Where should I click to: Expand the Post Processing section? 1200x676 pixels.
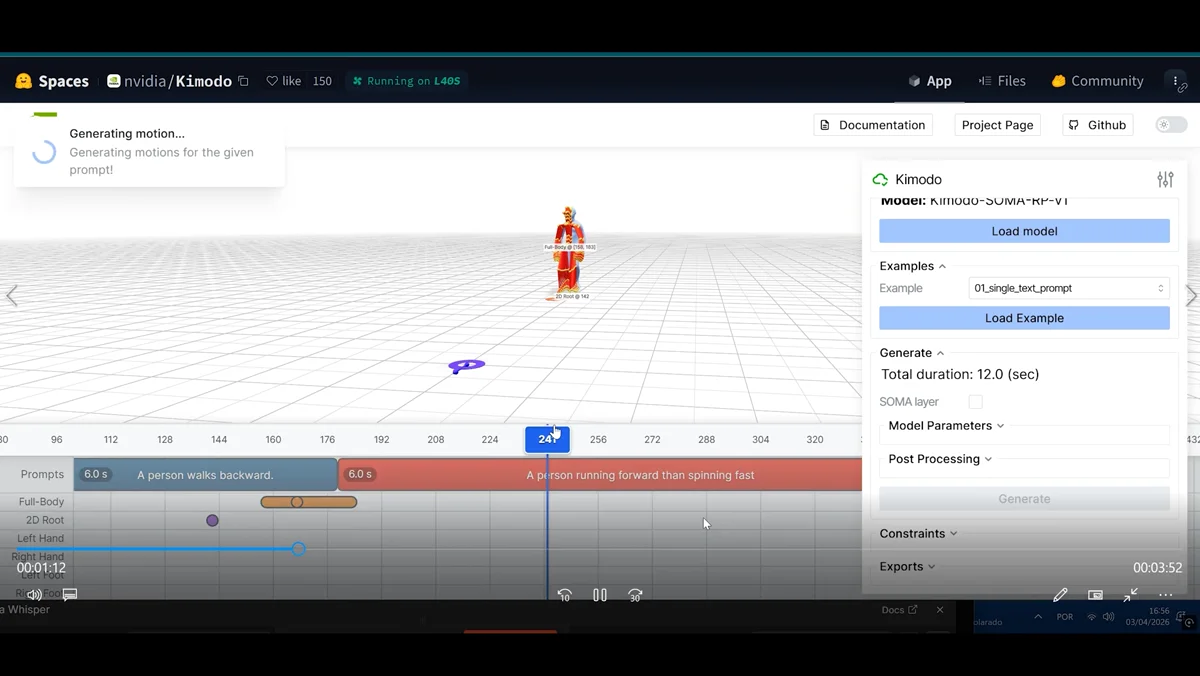[x=940, y=459]
